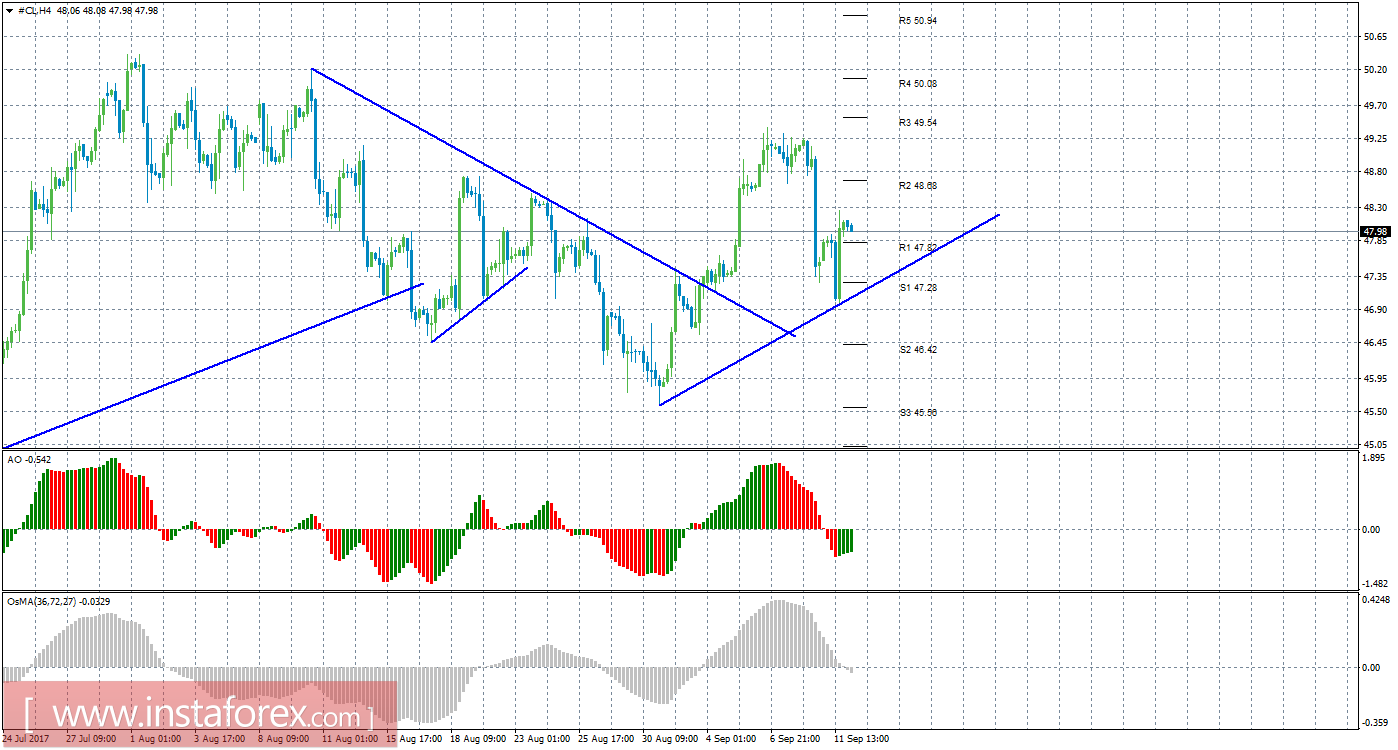
Task: Select the 49.25 price scale value
Action: click(x=1375, y=139)
